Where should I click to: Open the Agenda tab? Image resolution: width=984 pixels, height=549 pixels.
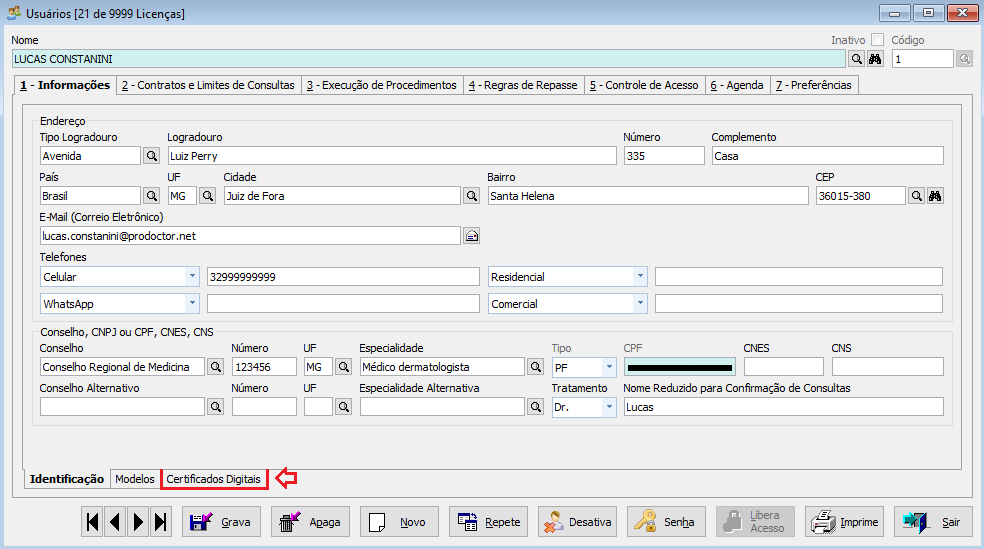click(x=737, y=85)
